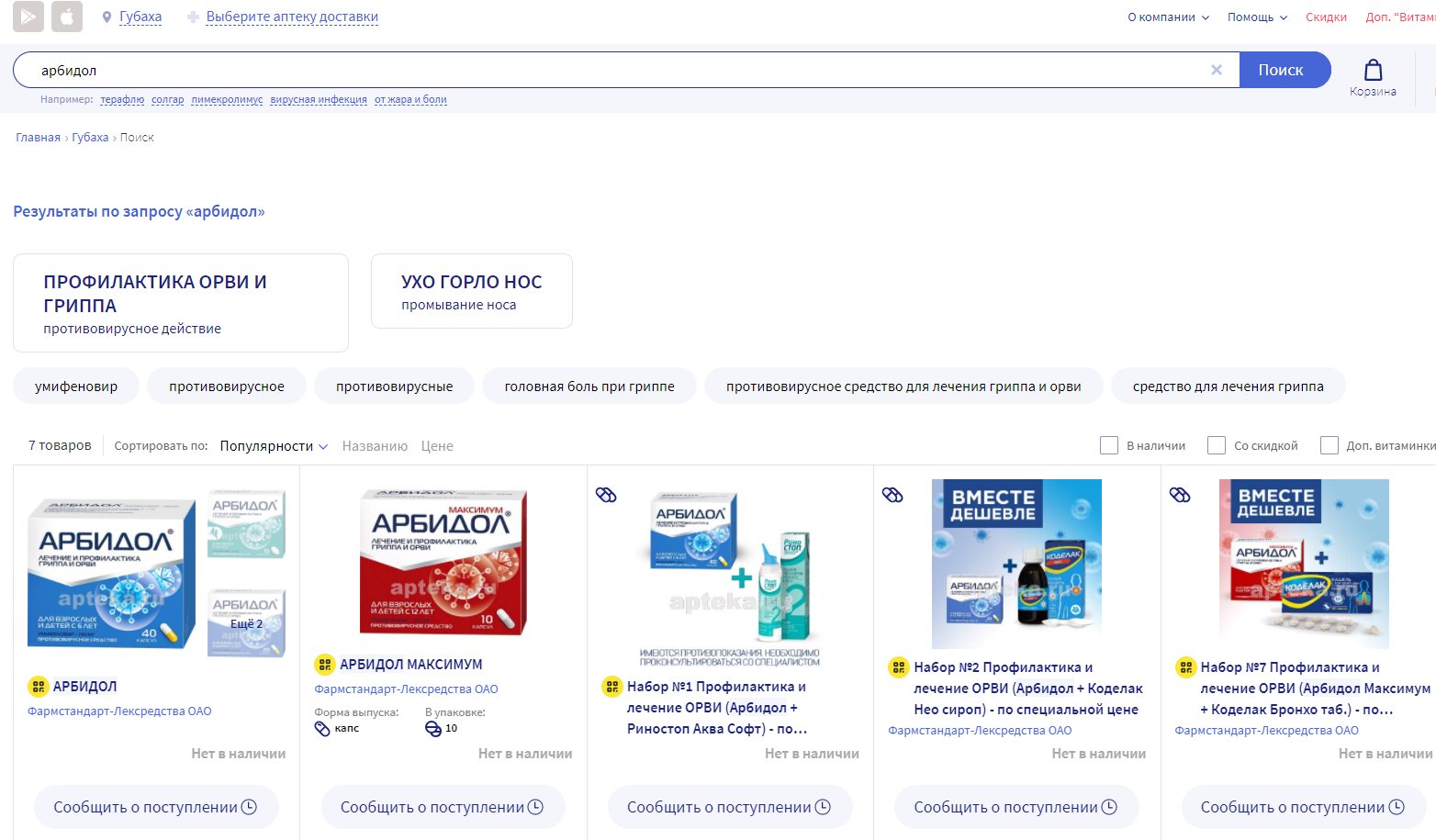Select the от жара и боли suggestion
1436x840 pixels.
click(410, 99)
